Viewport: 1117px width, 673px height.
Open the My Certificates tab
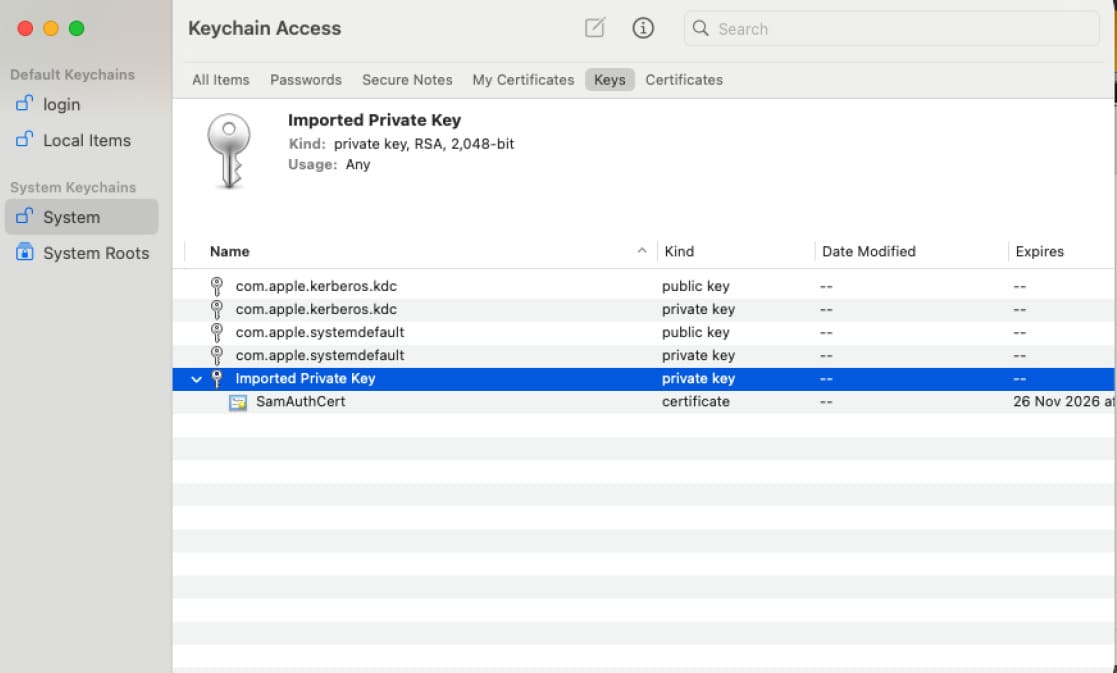pos(523,80)
